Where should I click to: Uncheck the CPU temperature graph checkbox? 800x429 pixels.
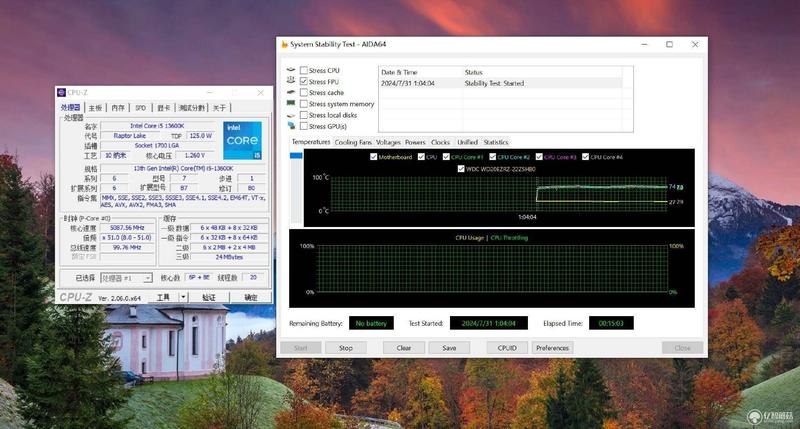[x=421, y=157]
